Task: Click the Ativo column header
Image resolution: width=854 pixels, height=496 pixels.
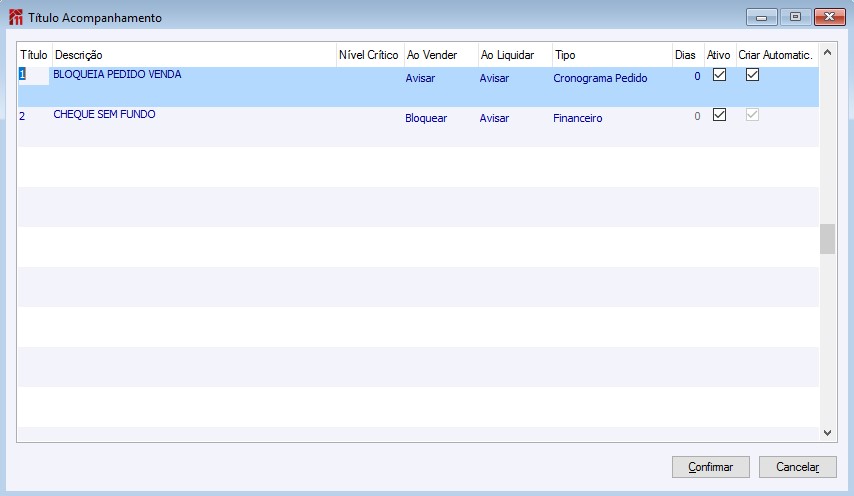Action: tap(720, 55)
